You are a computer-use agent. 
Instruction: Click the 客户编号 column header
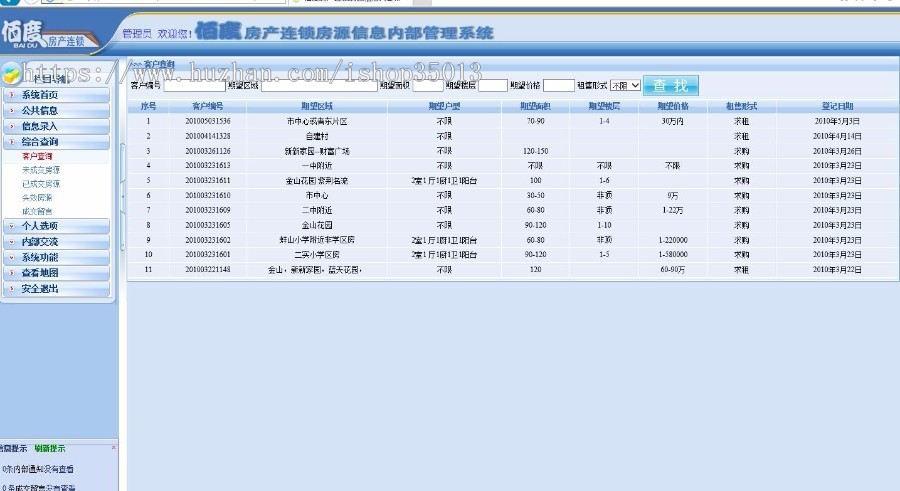[208, 106]
